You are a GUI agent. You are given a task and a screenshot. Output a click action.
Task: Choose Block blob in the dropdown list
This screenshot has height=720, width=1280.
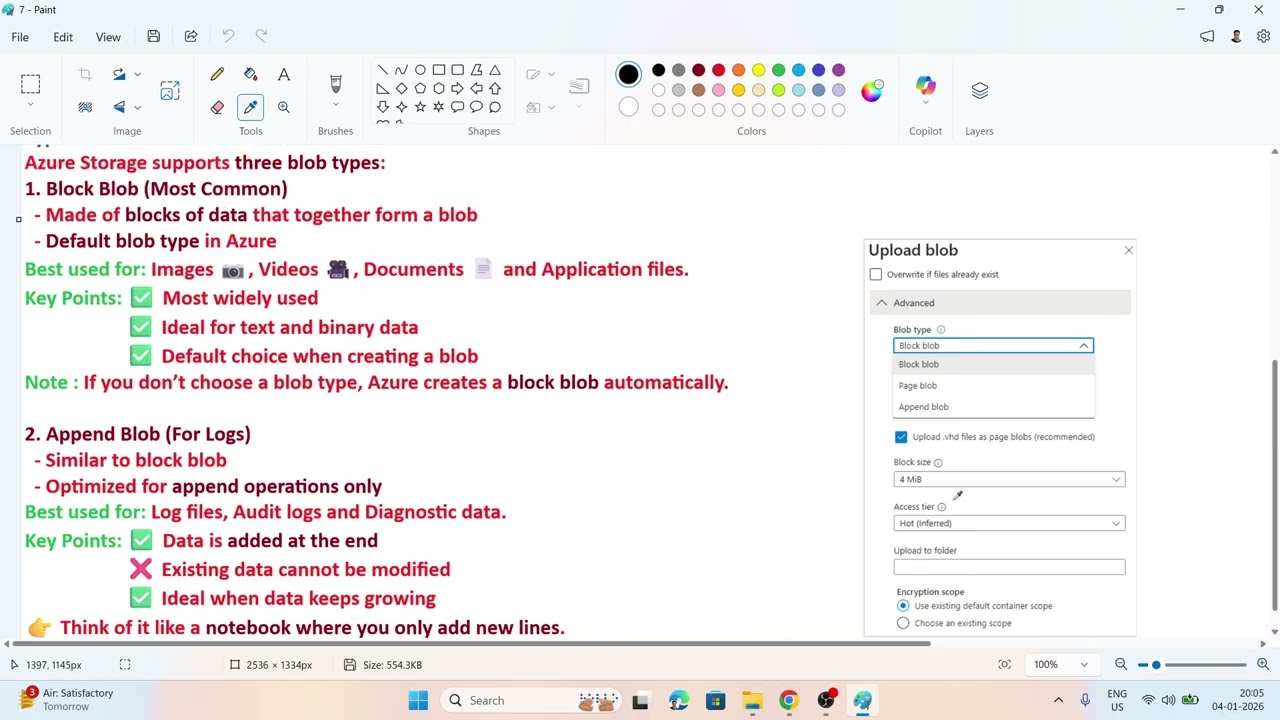click(993, 365)
